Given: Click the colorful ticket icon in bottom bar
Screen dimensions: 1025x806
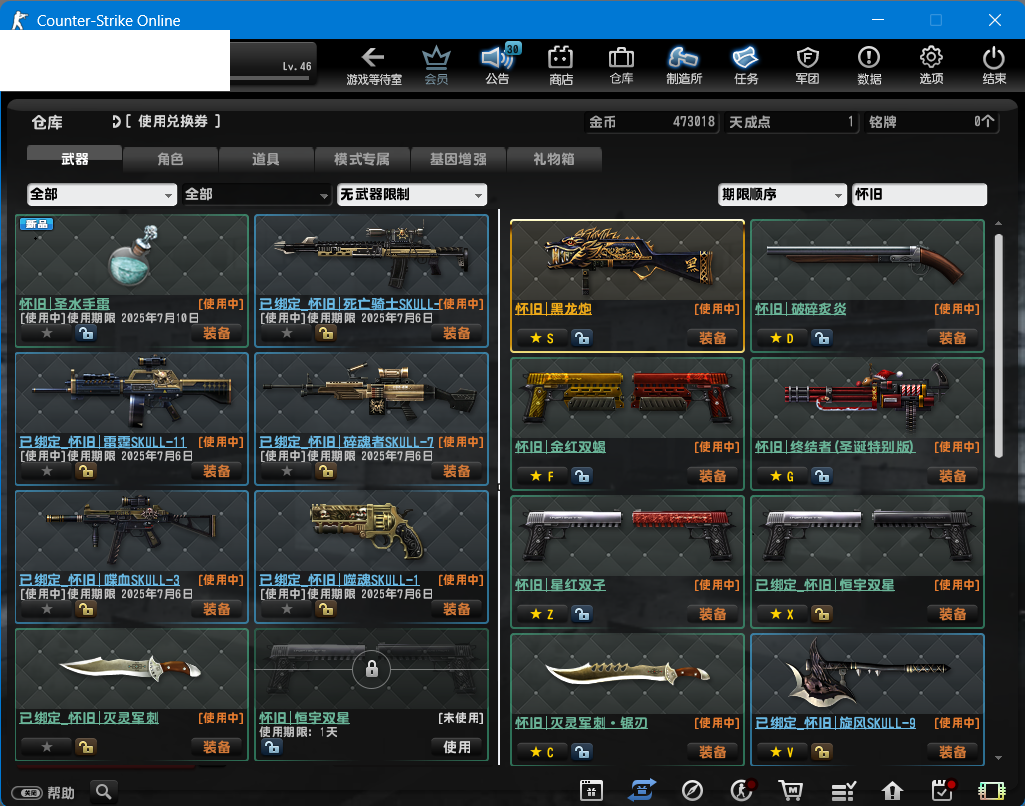Looking at the screenshot, I should (991, 790).
